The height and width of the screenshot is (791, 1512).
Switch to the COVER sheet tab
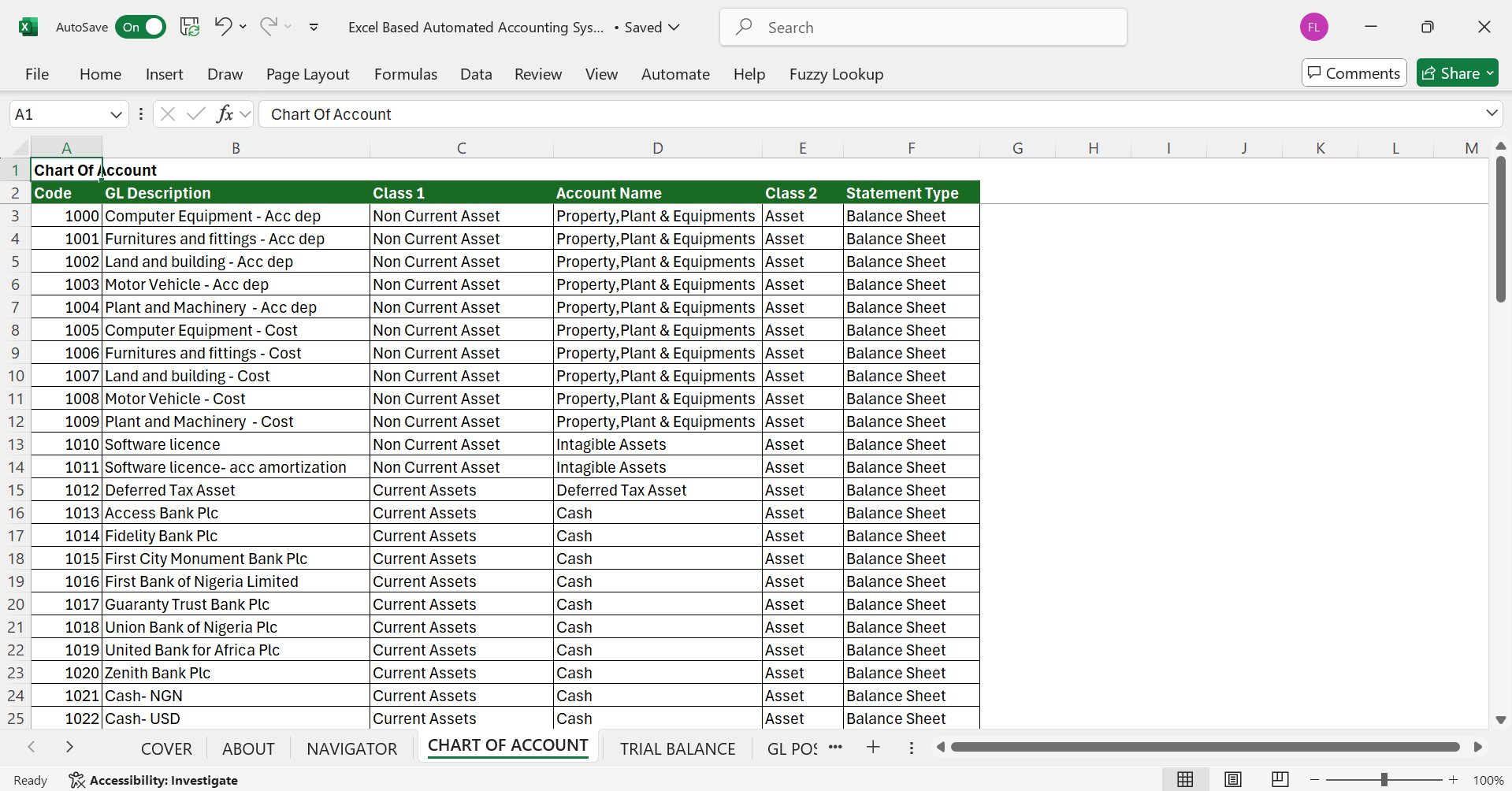[x=166, y=748]
